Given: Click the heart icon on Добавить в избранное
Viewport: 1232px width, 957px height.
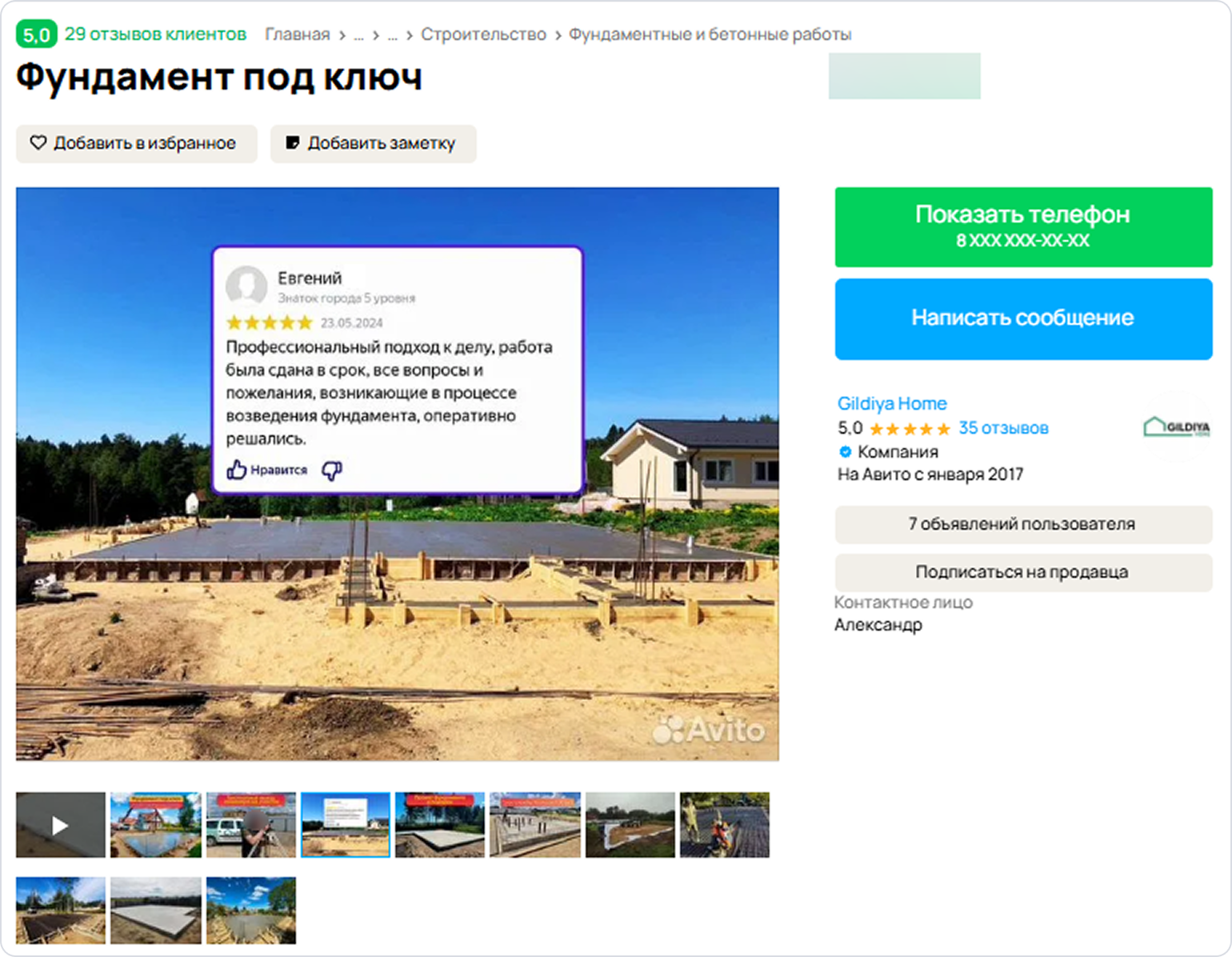Looking at the screenshot, I should (x=38, y=143).
